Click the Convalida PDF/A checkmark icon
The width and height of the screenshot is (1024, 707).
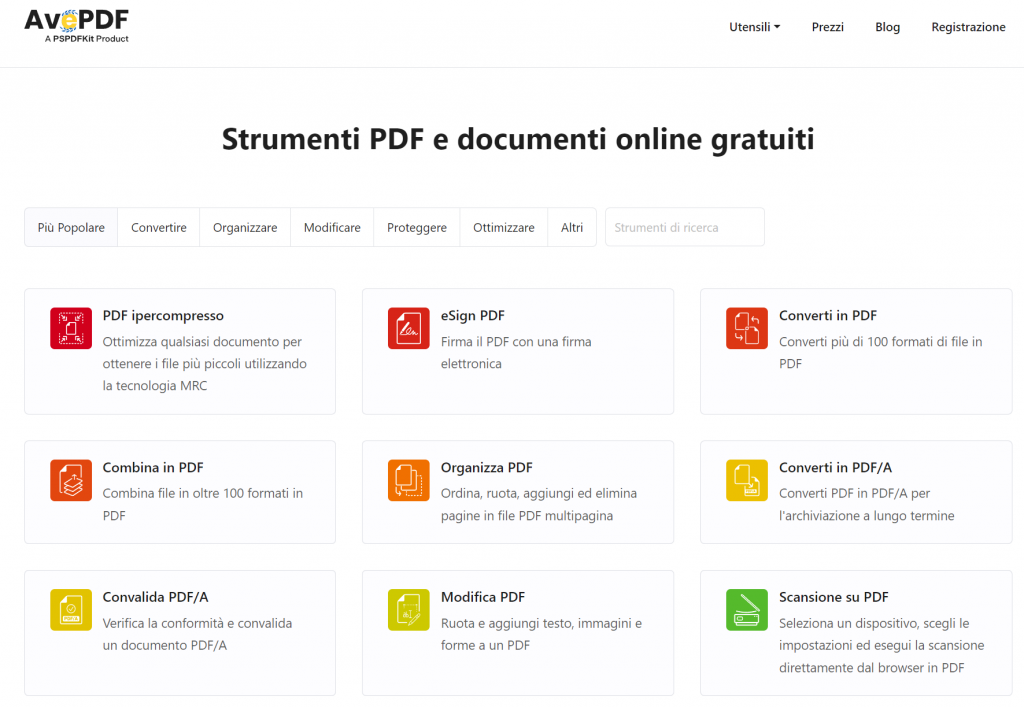[69, 609]
